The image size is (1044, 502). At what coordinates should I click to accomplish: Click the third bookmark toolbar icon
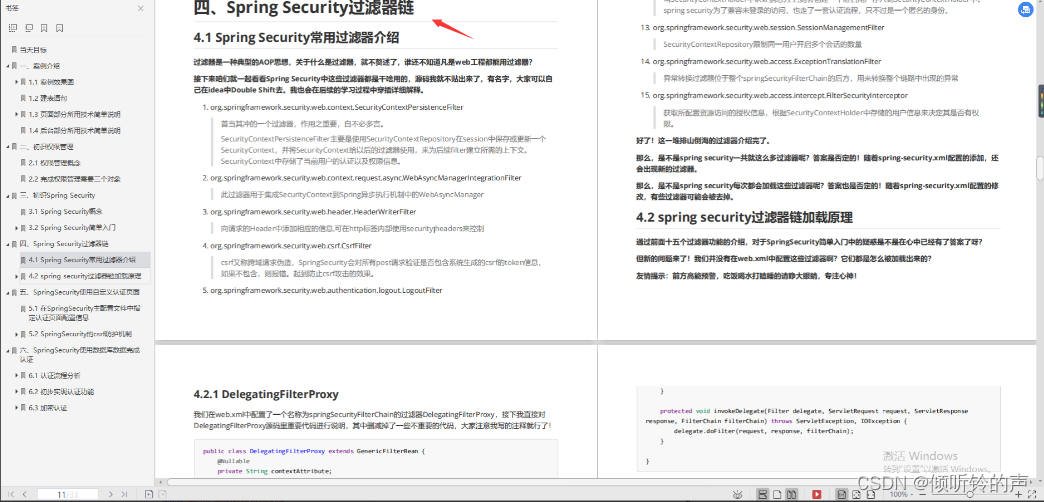tap(44, 28)
